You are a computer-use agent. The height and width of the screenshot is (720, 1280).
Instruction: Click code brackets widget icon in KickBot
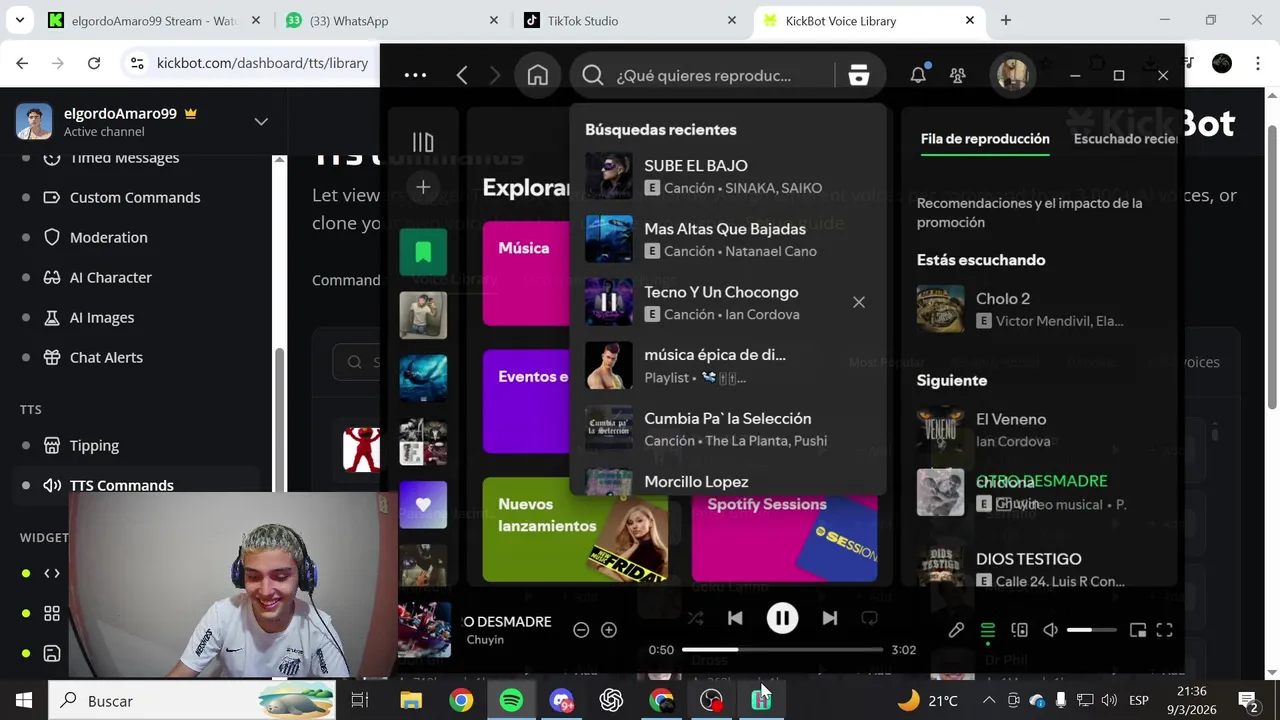pyautogui.click(x=52, y=573)
